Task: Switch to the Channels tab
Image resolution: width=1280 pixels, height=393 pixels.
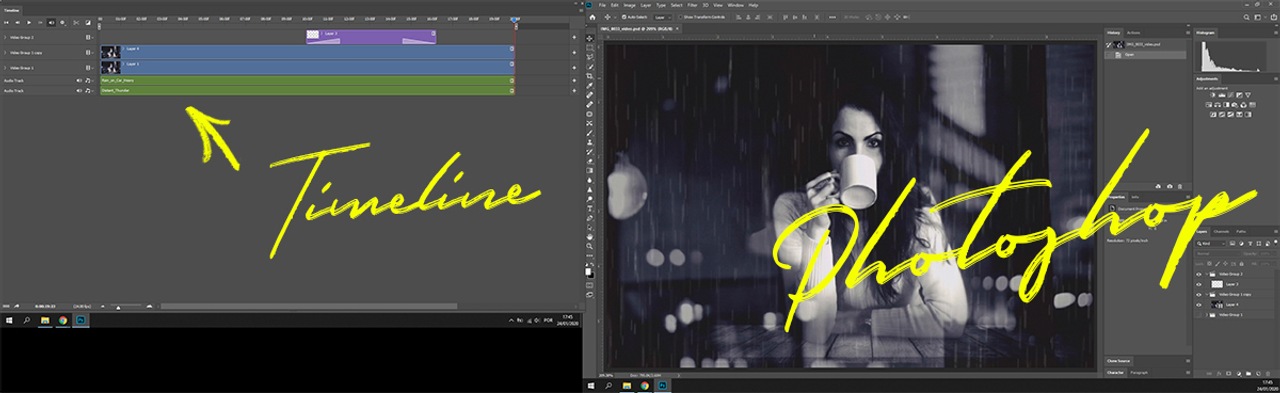Action: [x=1221, y=231]
